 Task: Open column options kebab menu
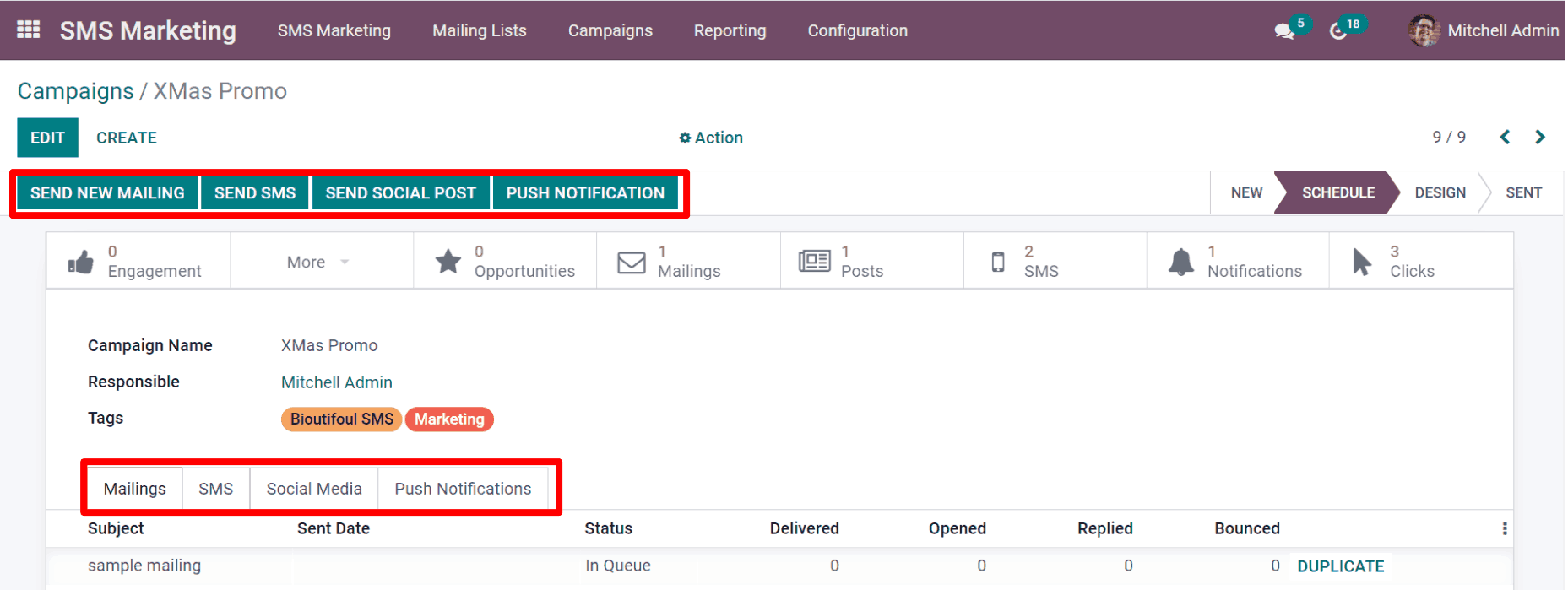pos(1504,528)
